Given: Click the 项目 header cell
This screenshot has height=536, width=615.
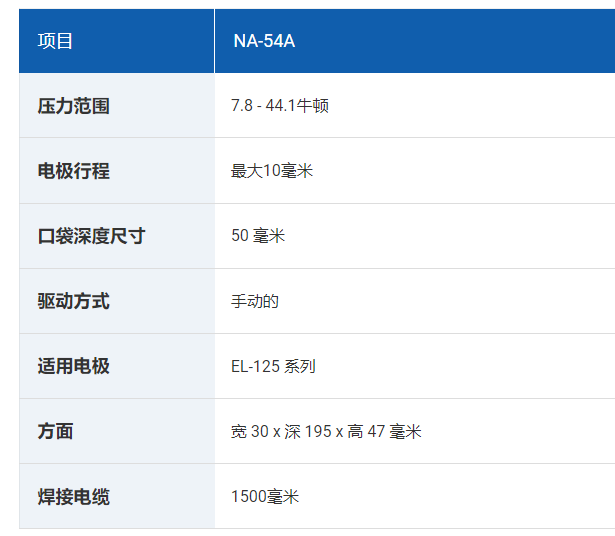Looking at the screenshot, I should [x=116, y=41].
